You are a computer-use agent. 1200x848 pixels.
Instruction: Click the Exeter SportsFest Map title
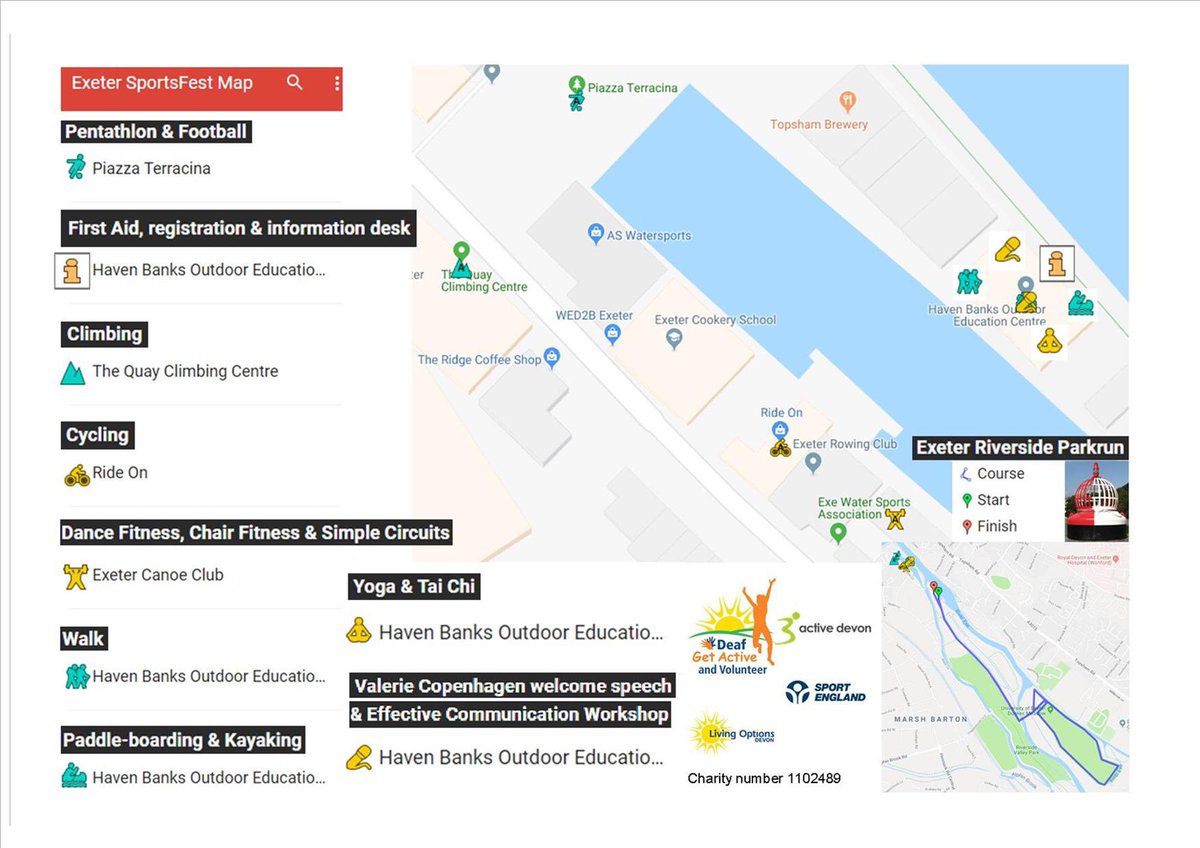point(162,83)
